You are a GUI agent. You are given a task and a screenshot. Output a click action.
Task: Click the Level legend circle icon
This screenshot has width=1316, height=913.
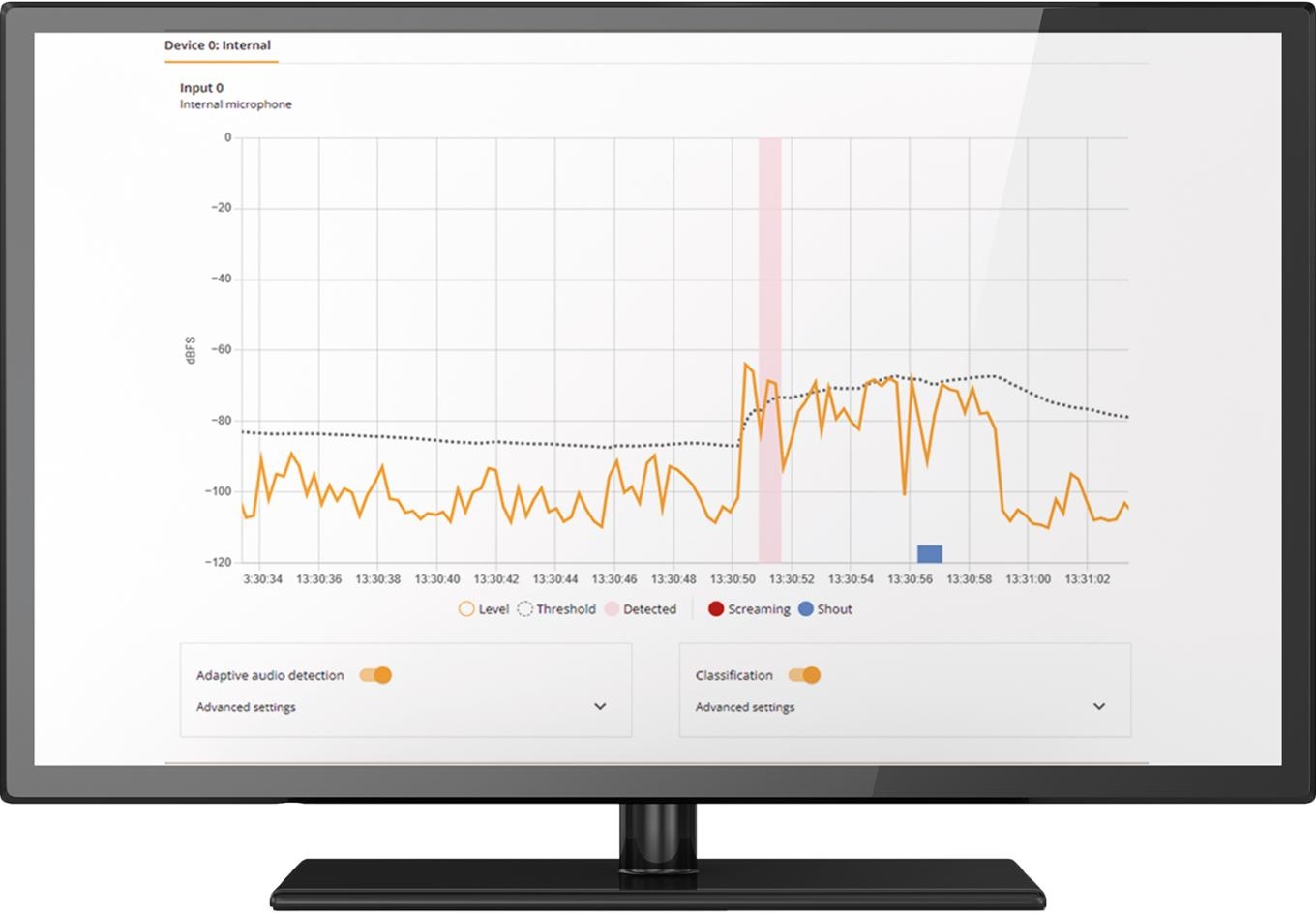click(466, 609)
